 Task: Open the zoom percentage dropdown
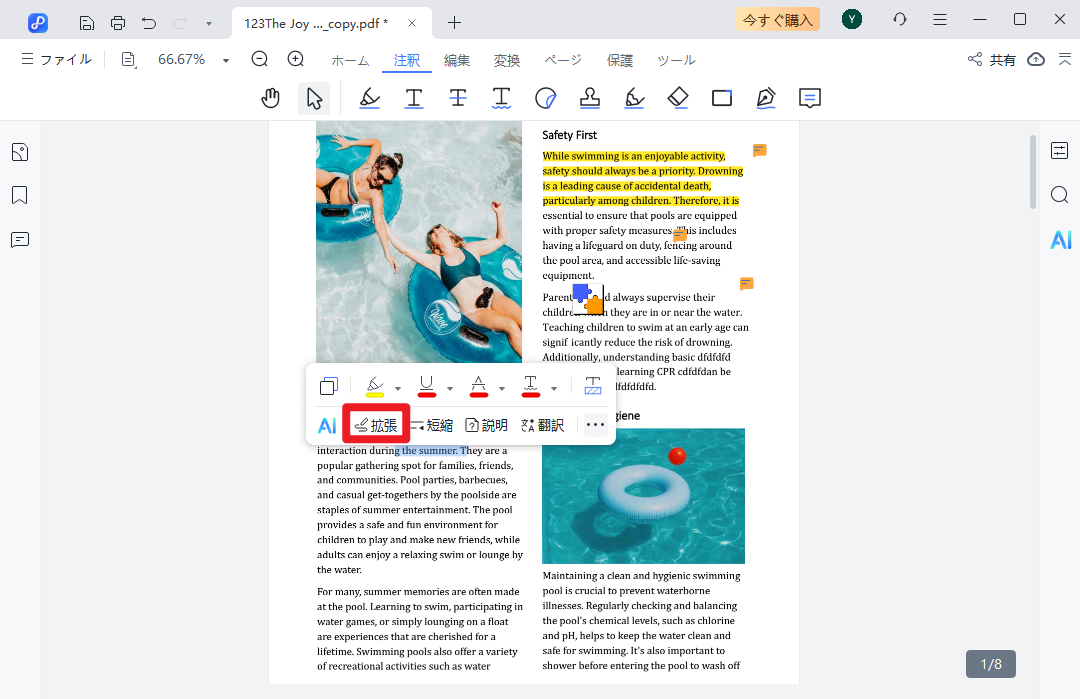click(226, 61)
